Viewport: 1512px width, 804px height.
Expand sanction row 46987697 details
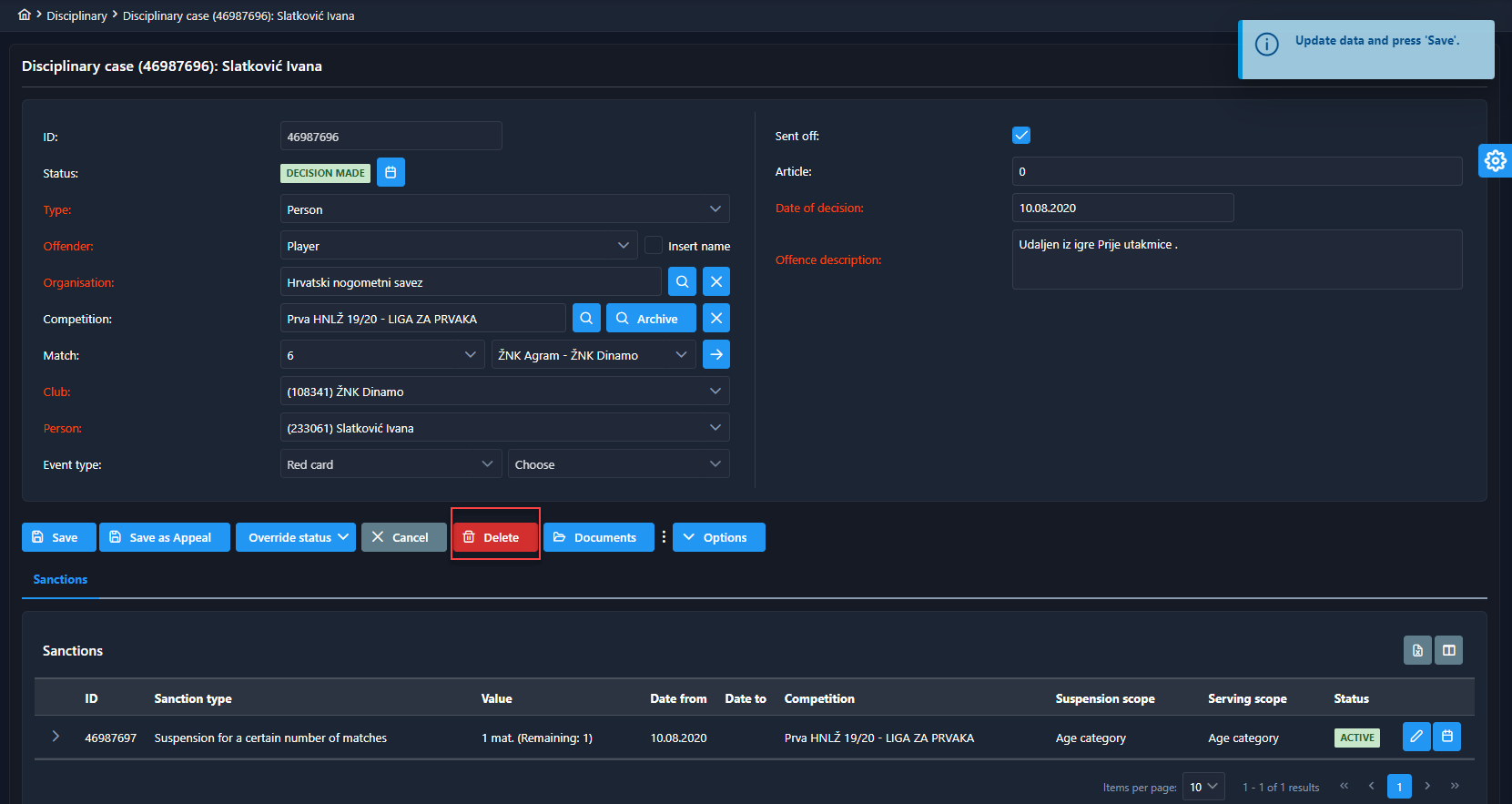point(56,737)
